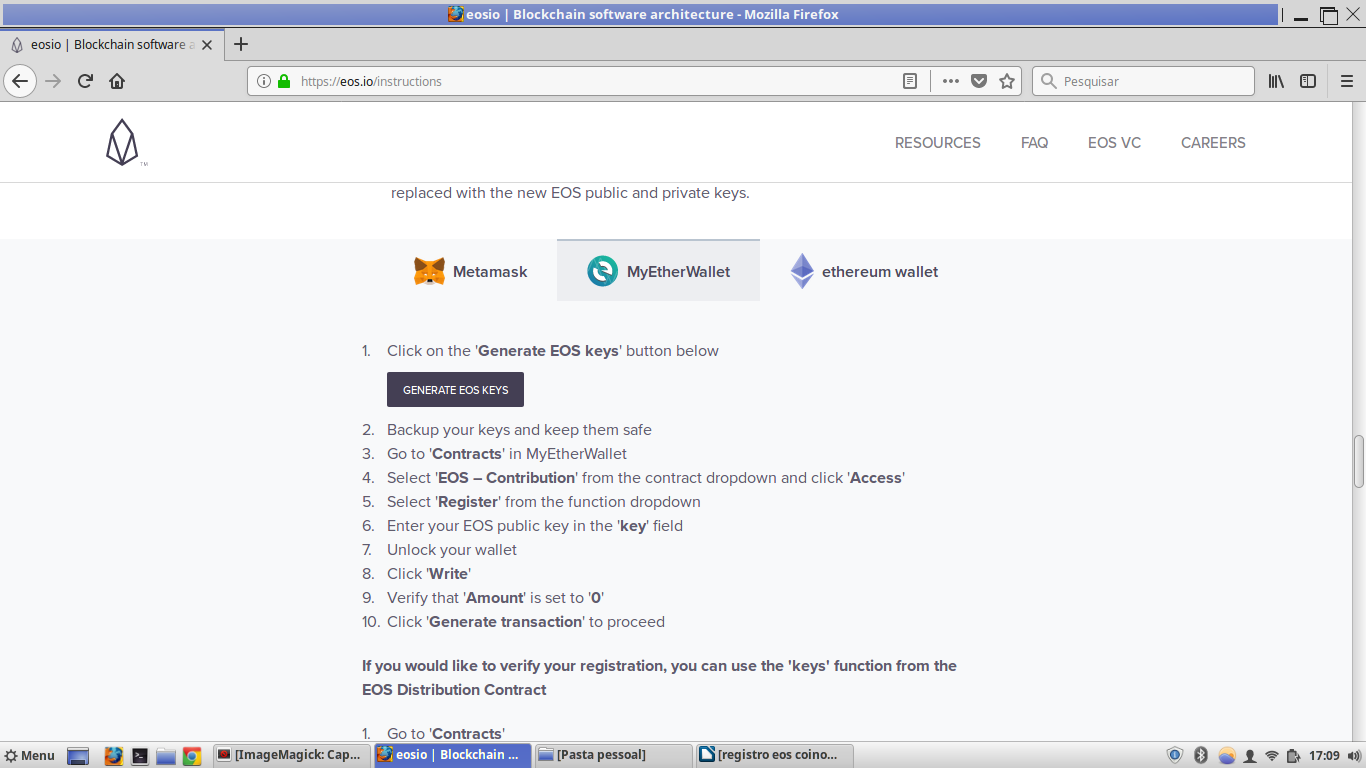Click the step 'Unlock your wallet' text

[x=452, y=550]
